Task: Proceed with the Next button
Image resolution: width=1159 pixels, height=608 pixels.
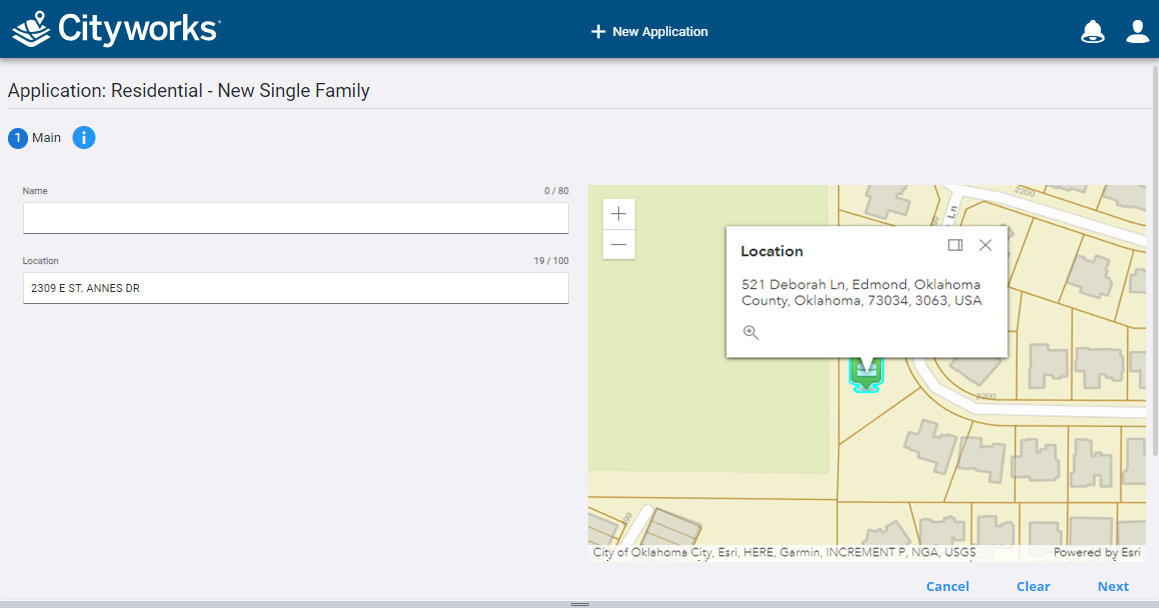Action: coord(1112,587)
